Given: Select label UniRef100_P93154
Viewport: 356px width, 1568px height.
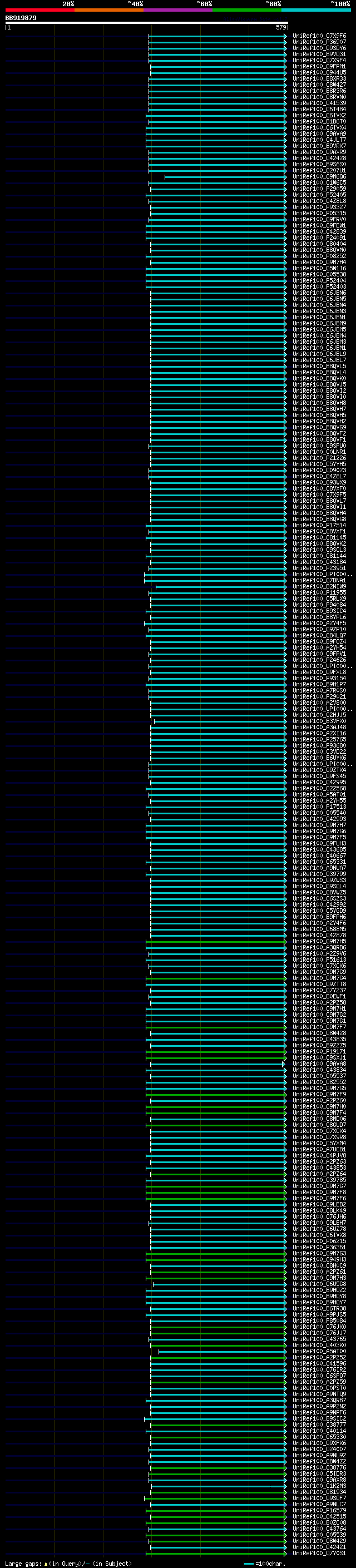Looking at the screenshot, I should pyautogui.click(x=319, y=678).
